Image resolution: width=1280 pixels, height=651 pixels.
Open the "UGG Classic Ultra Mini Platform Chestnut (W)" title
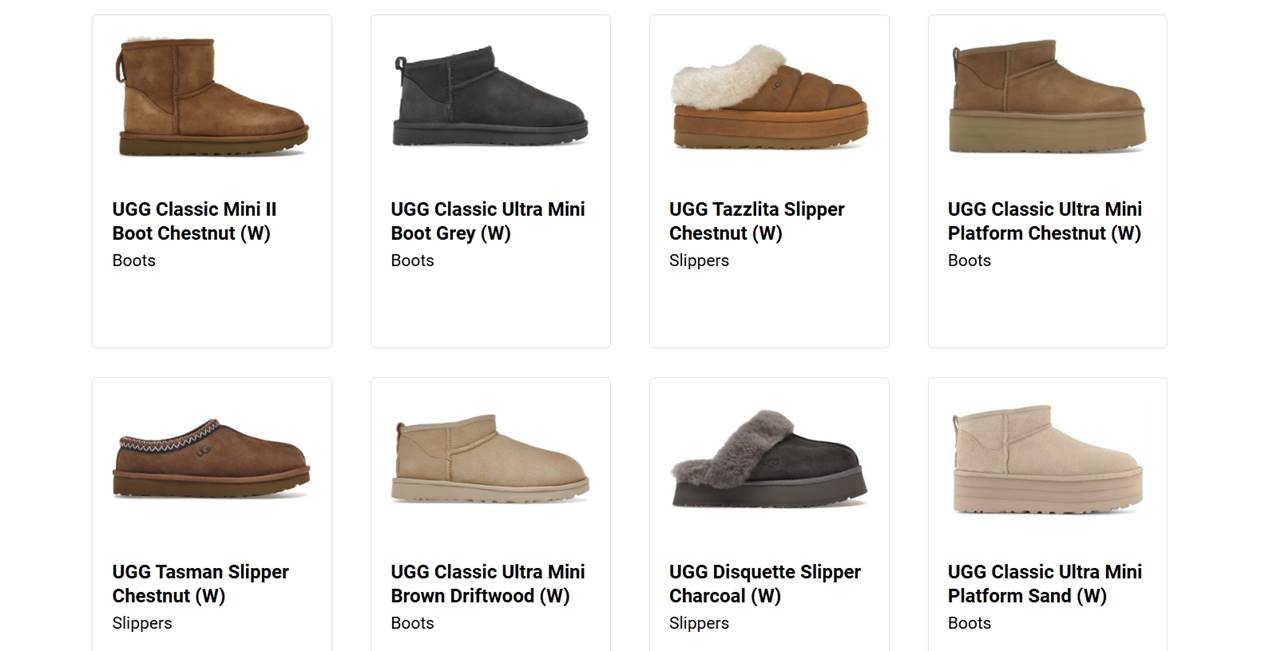click(x=1045, y=221)
